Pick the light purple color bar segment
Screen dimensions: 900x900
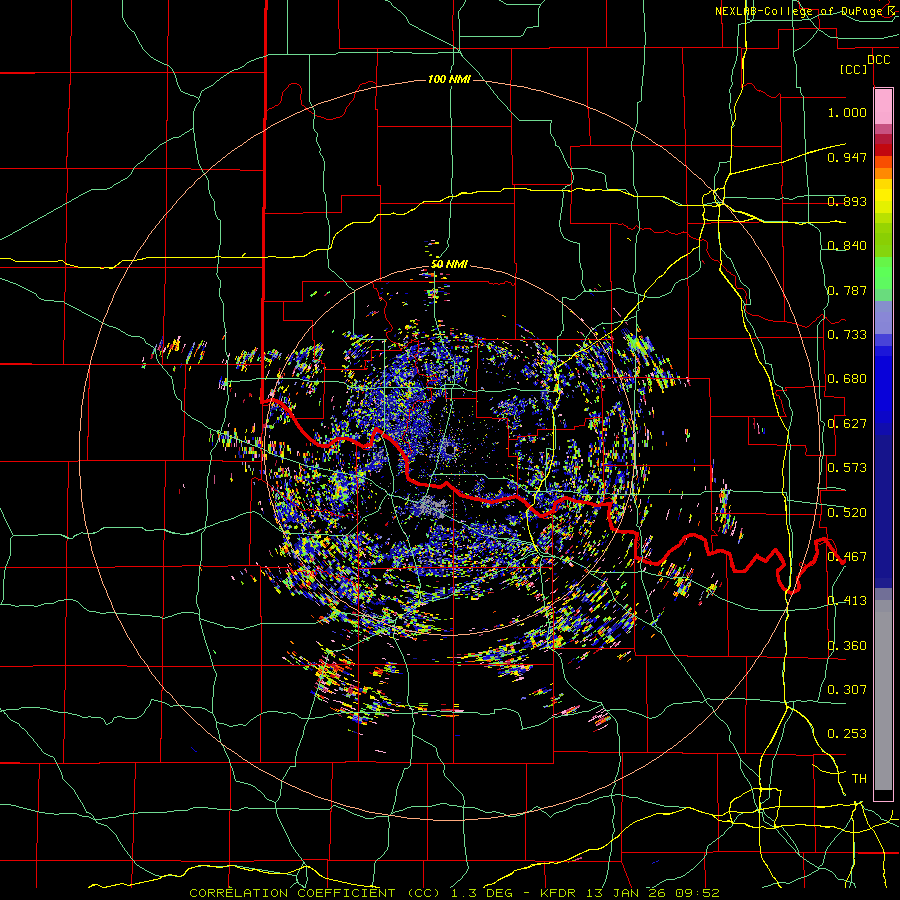883,317
